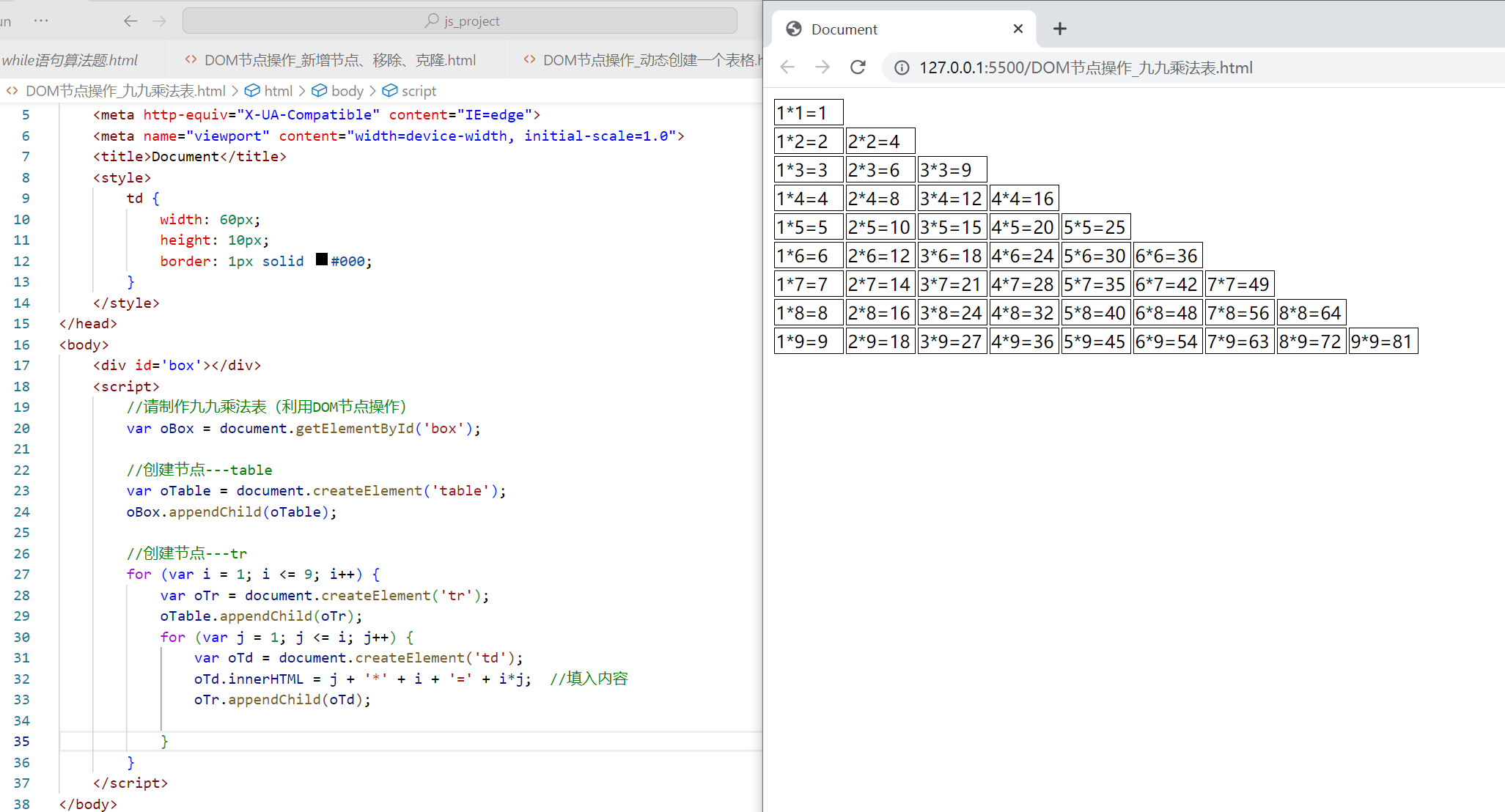This screenshot has width=1505, height=812.
Task: Click the comment //创建节点---tr
Action: (187, 553)
